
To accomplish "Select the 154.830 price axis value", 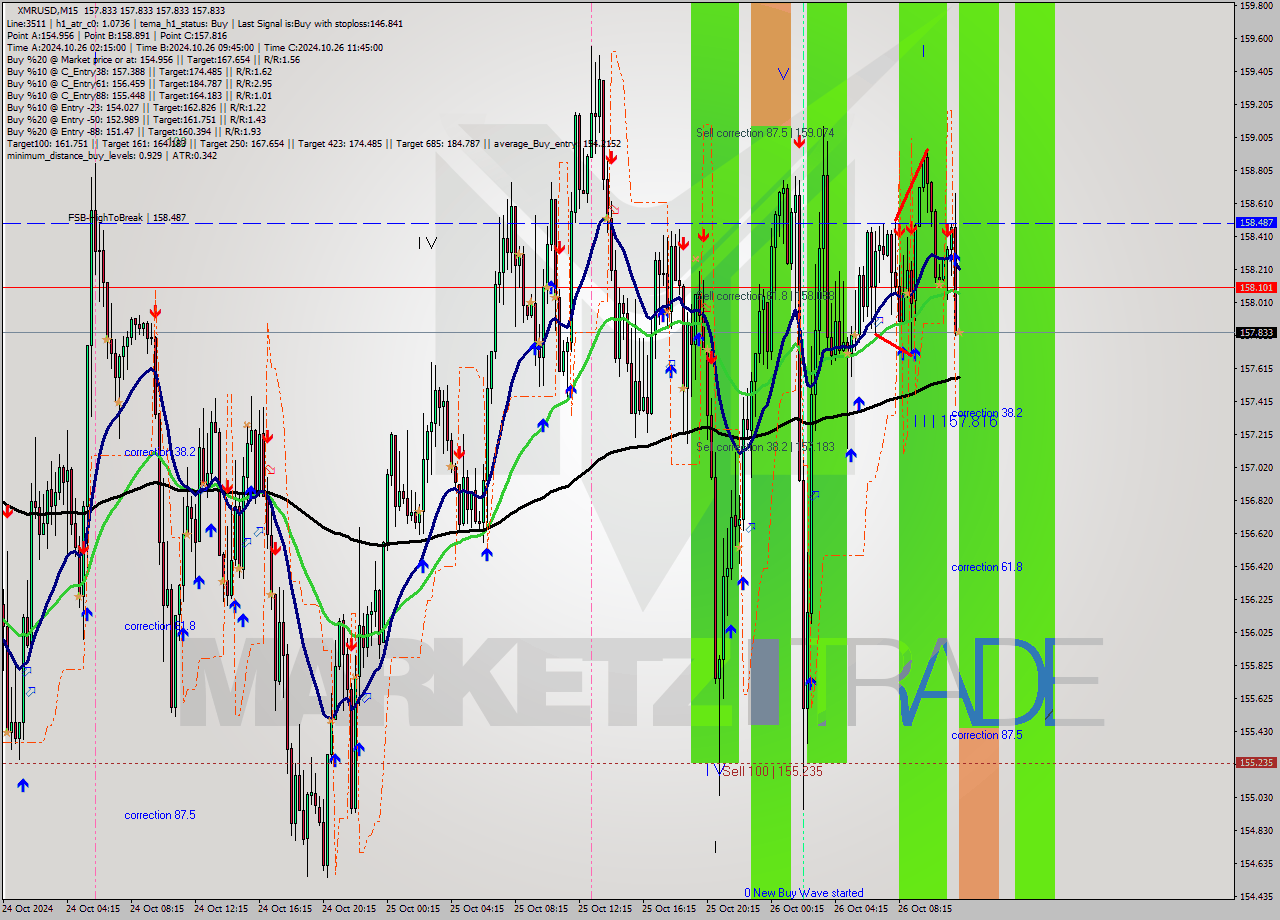I will pos(1256,830).
